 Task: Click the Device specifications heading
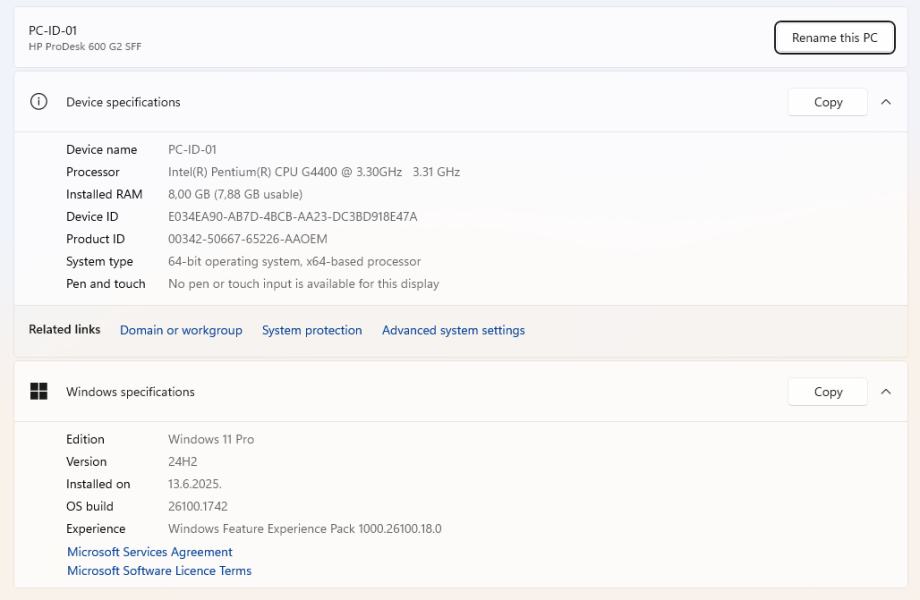point(123,102)
